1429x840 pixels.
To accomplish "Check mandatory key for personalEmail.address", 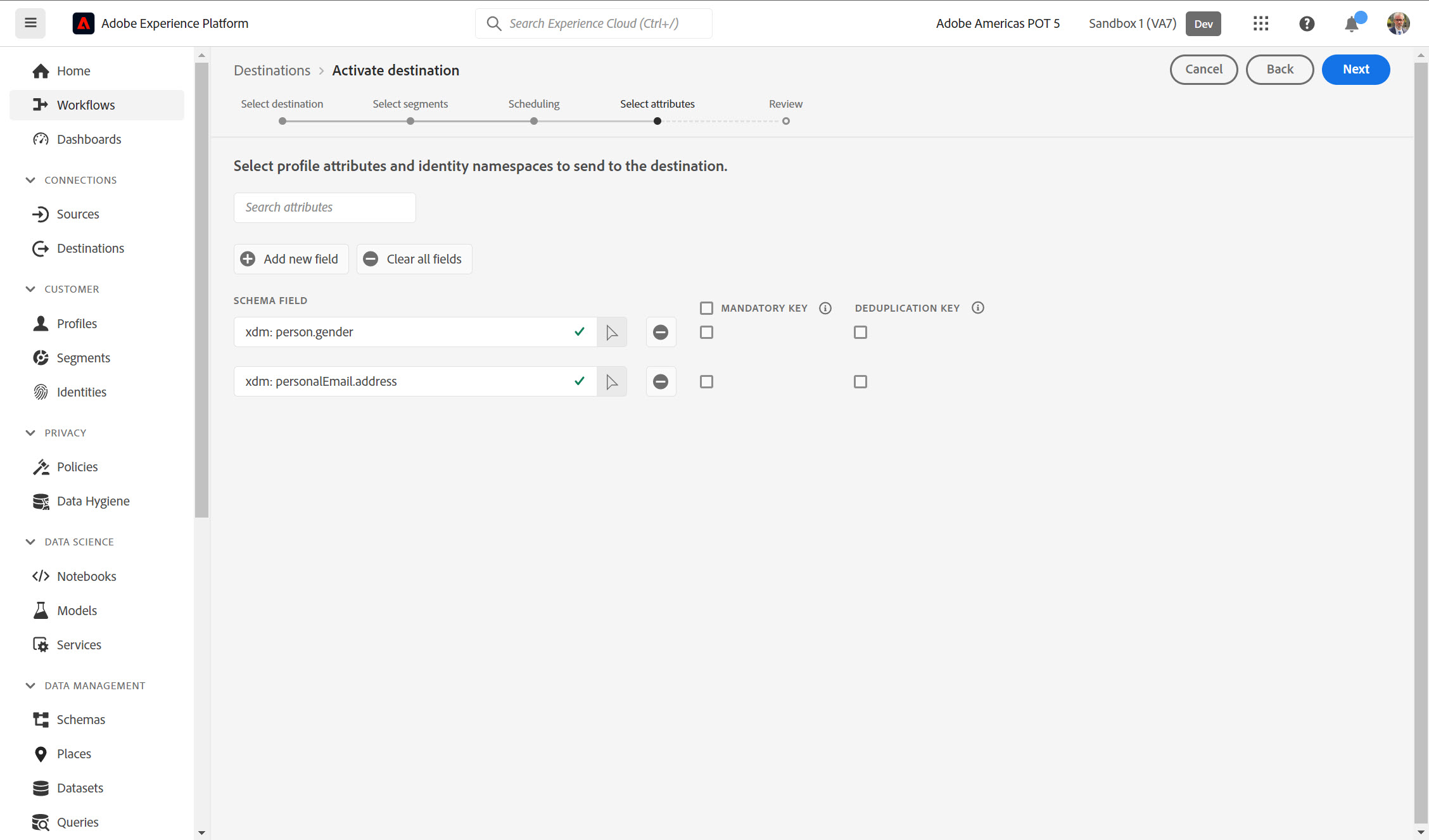I will click(x=706, y=381).
